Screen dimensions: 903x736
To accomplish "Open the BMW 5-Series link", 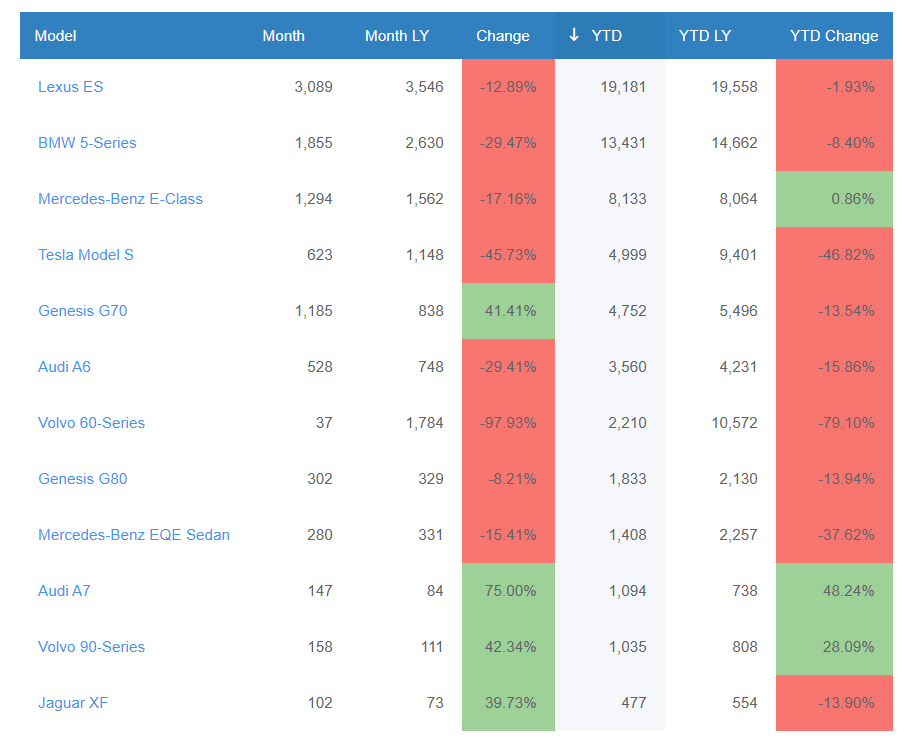I will click(x=87, y=143).
